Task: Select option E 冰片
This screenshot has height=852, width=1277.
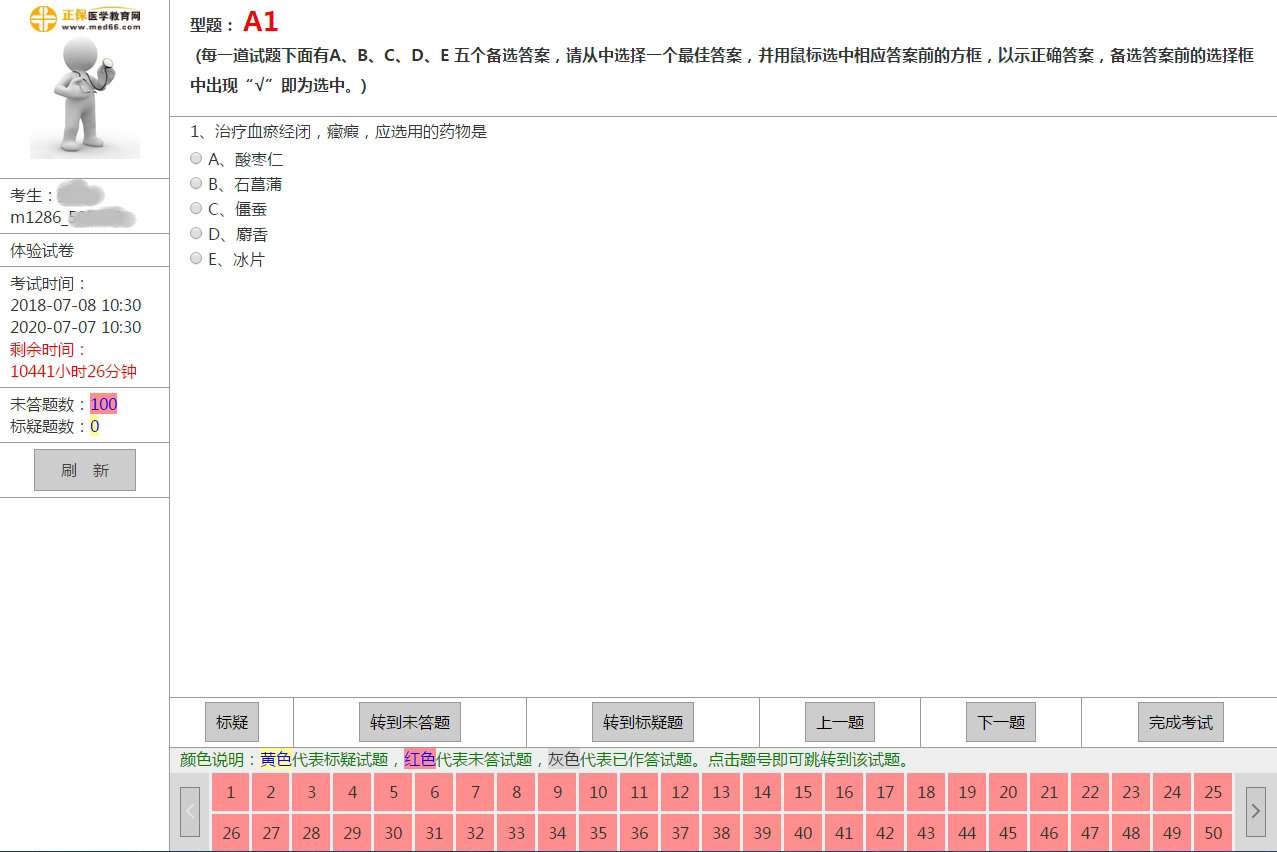Action: click(x=196, y=258)
